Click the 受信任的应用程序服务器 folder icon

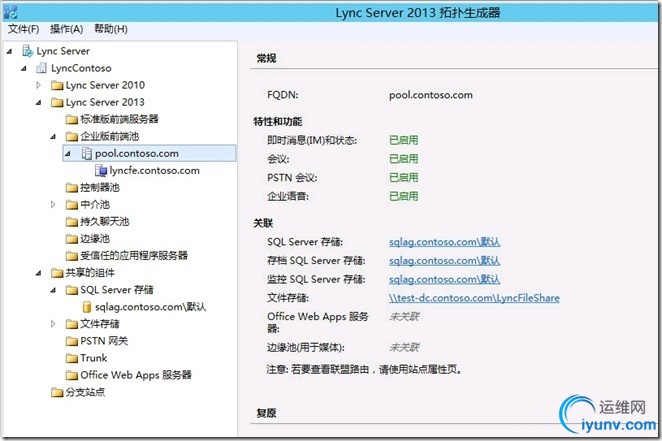[72, 256]
